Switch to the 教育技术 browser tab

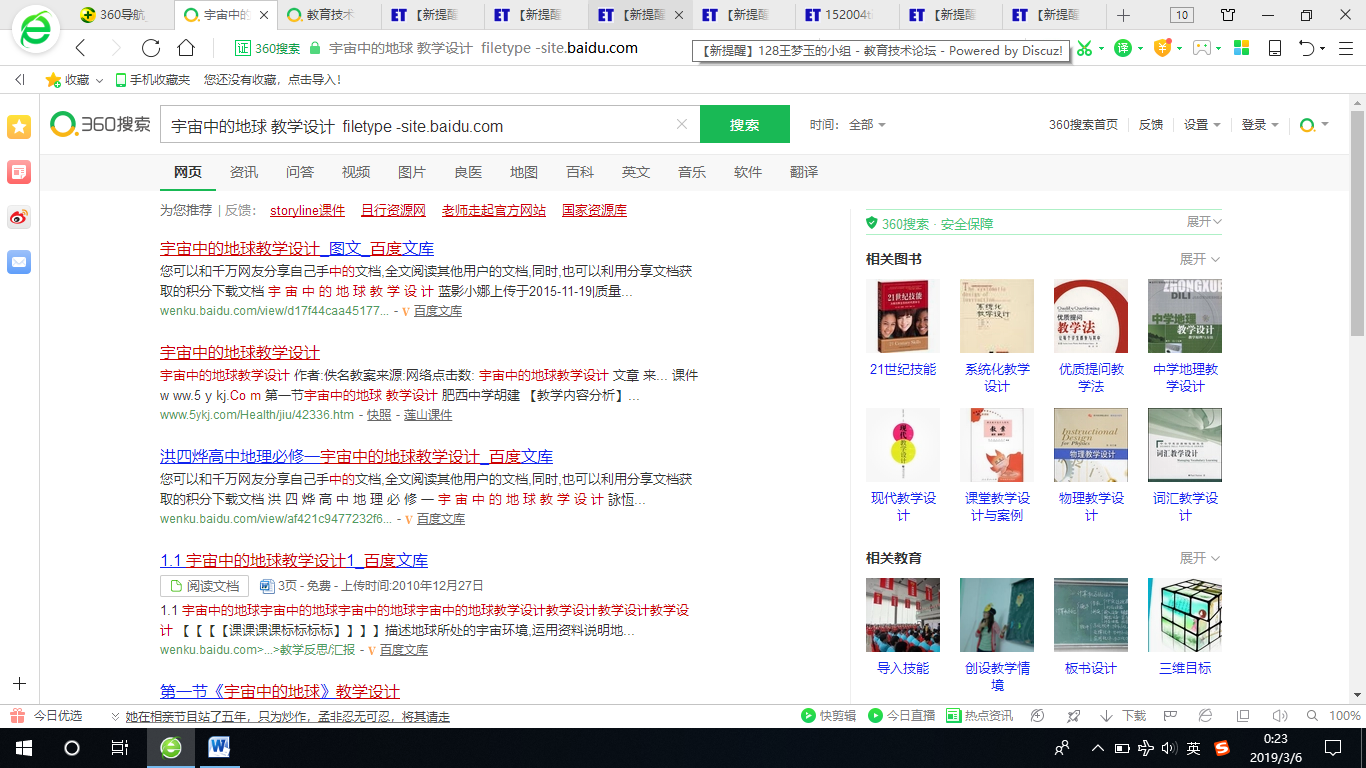(x=328, y=15)
